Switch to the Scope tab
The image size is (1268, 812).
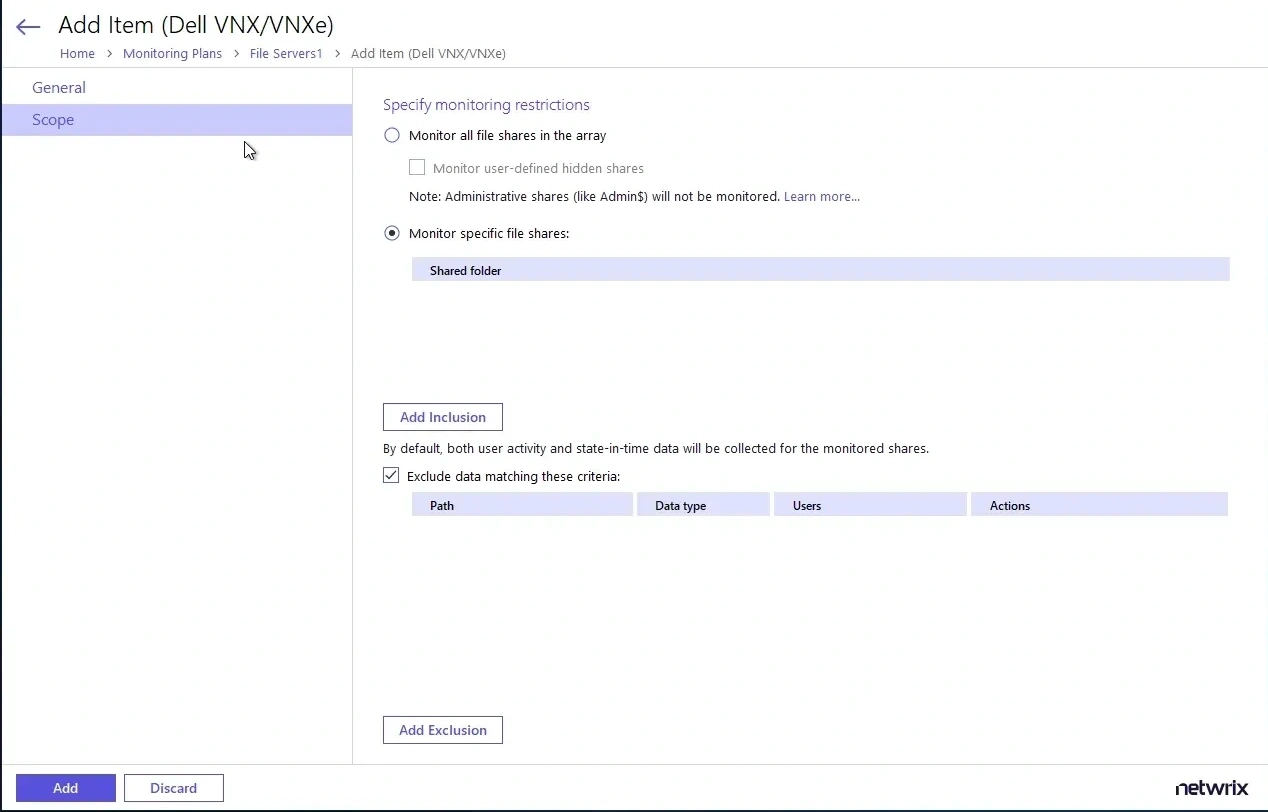53,120
